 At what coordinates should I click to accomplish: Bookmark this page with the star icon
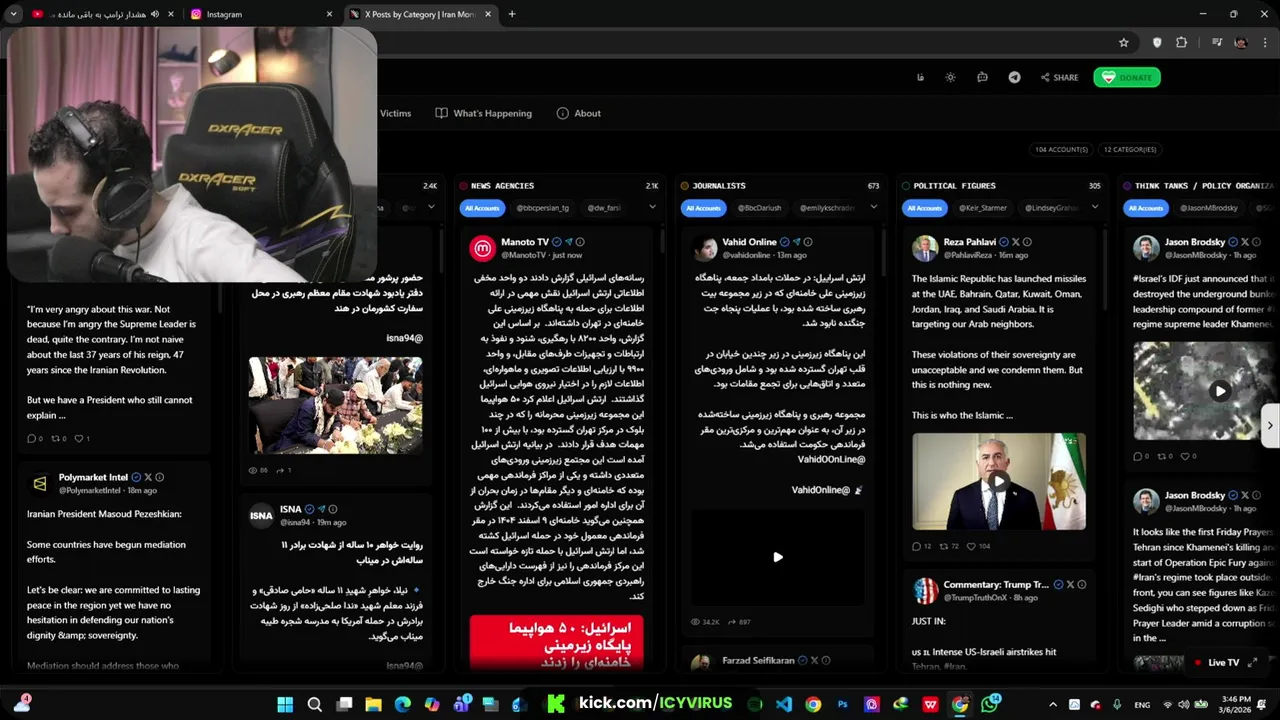[x=1124, y=42]
